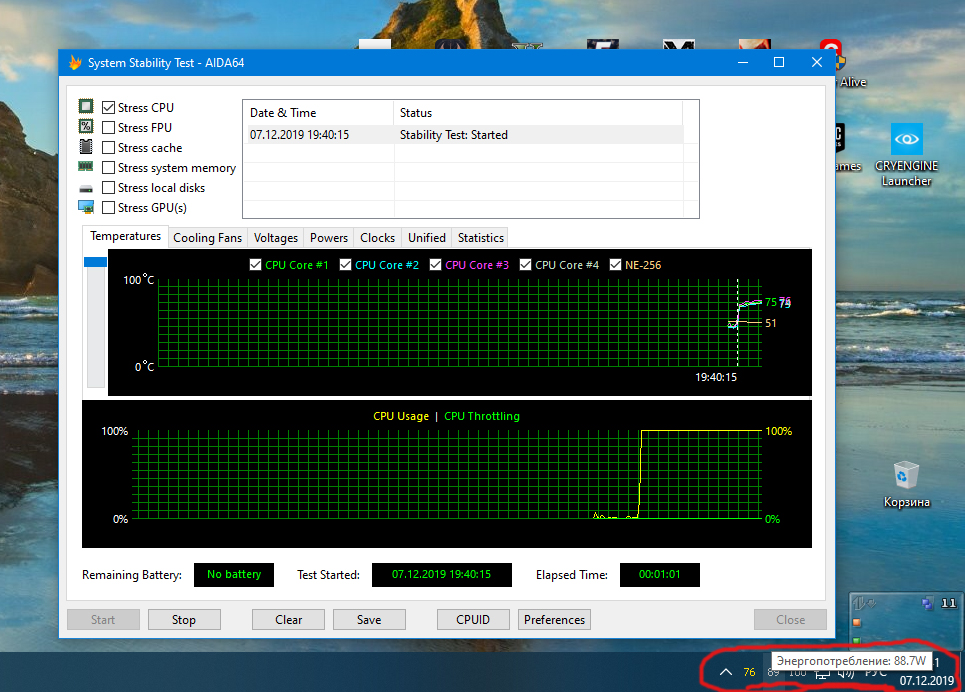Screen dimensions: 965x692
Task: Click the orange square indicator in desktop gadget
Action: pyautogui.click(x=857, y=622)
